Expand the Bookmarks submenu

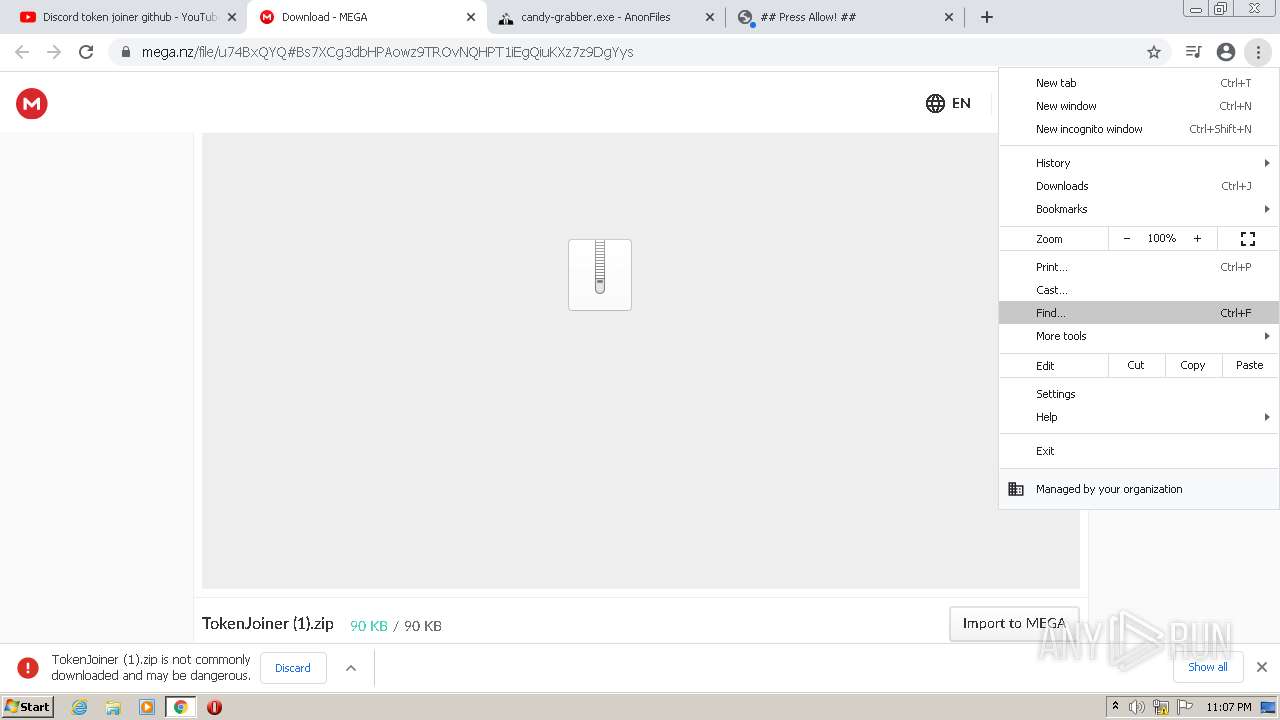coord(1139,209)
